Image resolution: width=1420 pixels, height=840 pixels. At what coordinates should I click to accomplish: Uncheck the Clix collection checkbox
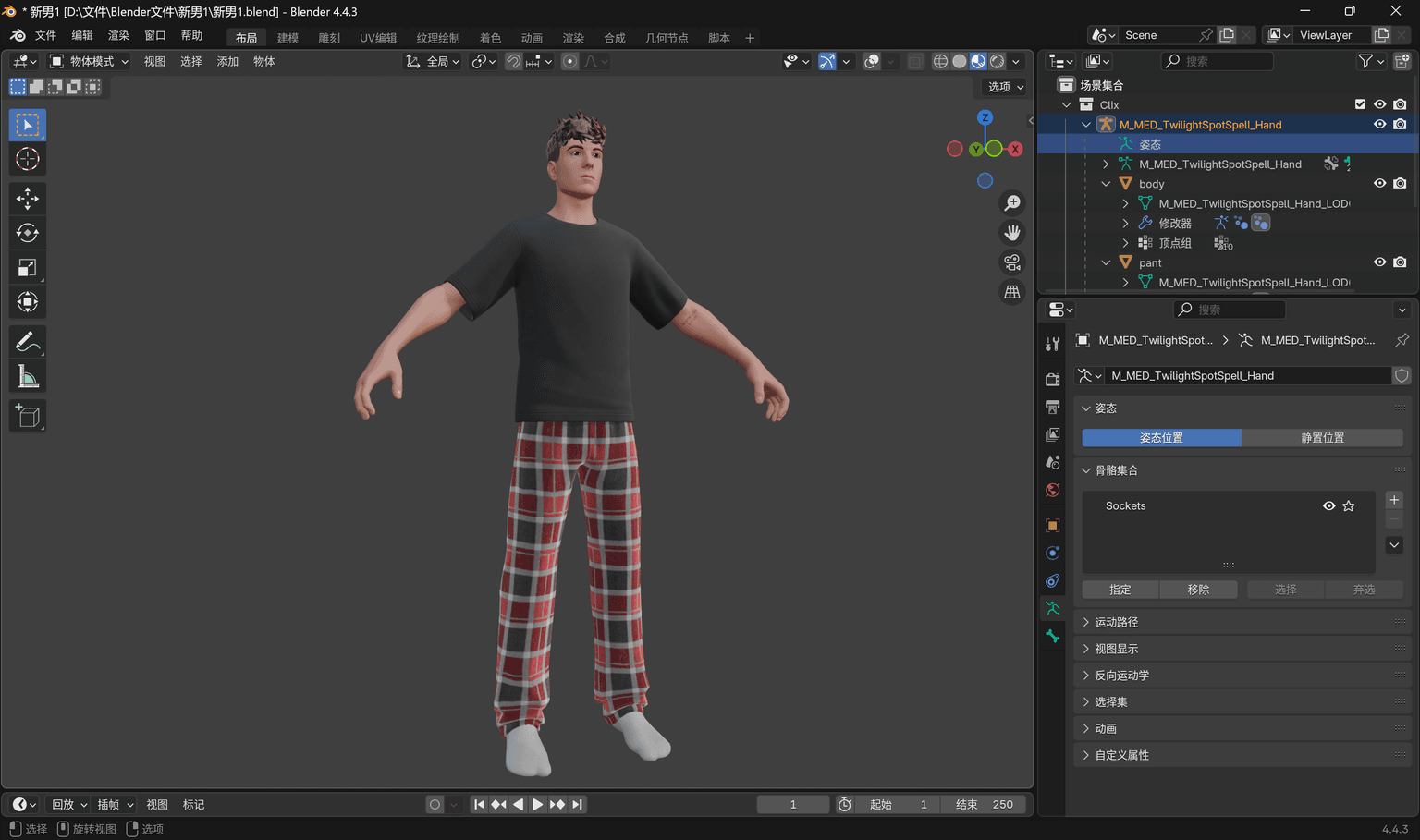[x=1360, y=104]
